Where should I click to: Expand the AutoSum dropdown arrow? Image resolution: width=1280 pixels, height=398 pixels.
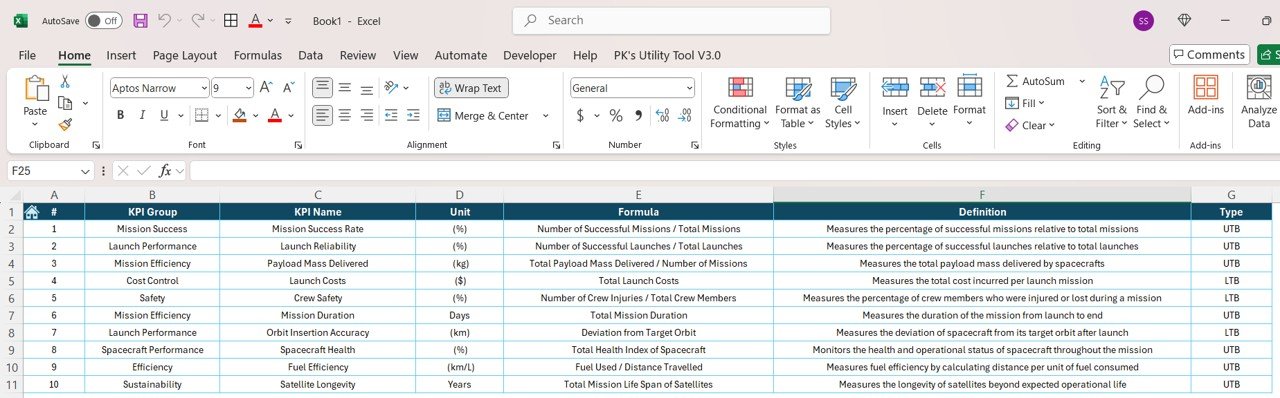[1082, 81]
